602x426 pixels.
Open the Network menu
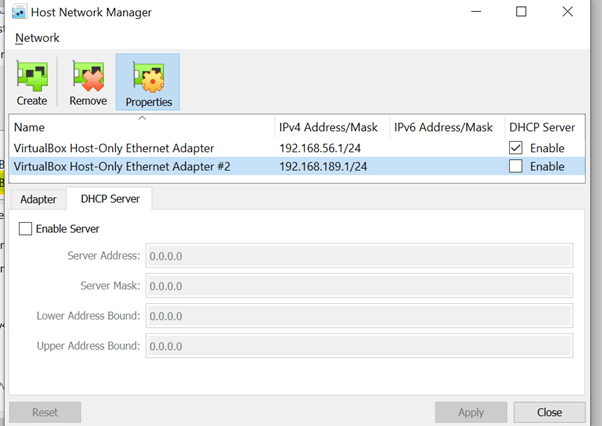pos(37,38)
